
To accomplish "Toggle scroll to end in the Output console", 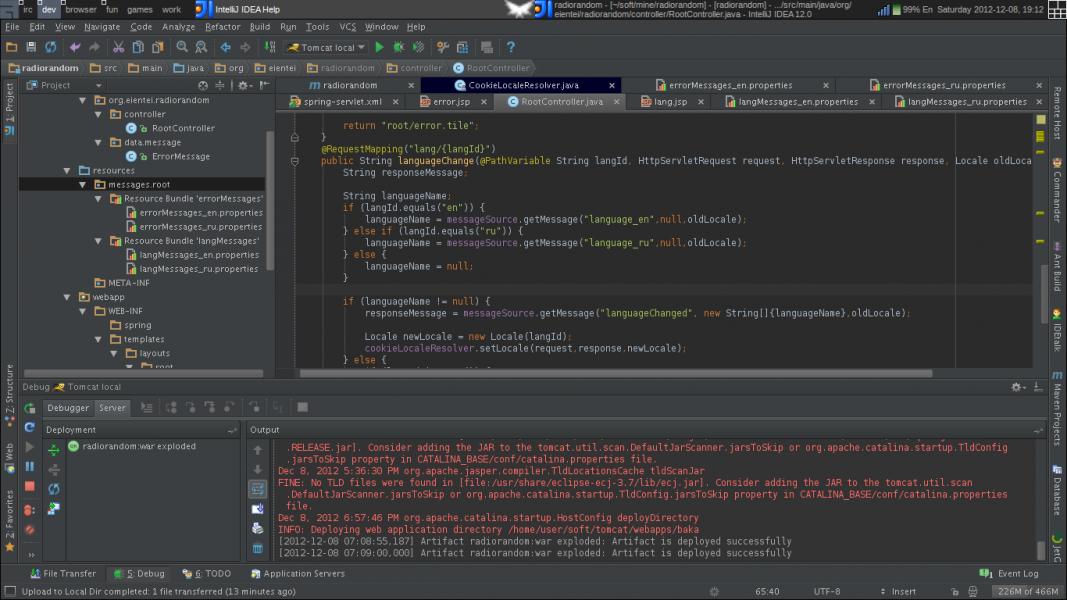I will pos(258,508).
